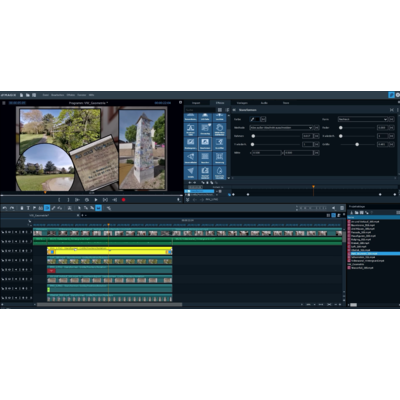Select the yellow clip on track 3
400x400 pixels.
109,251
